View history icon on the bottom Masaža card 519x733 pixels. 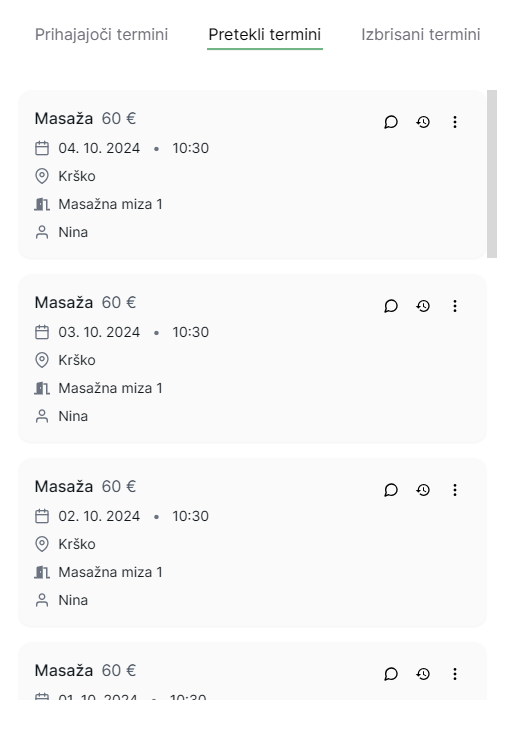[423, 674]
